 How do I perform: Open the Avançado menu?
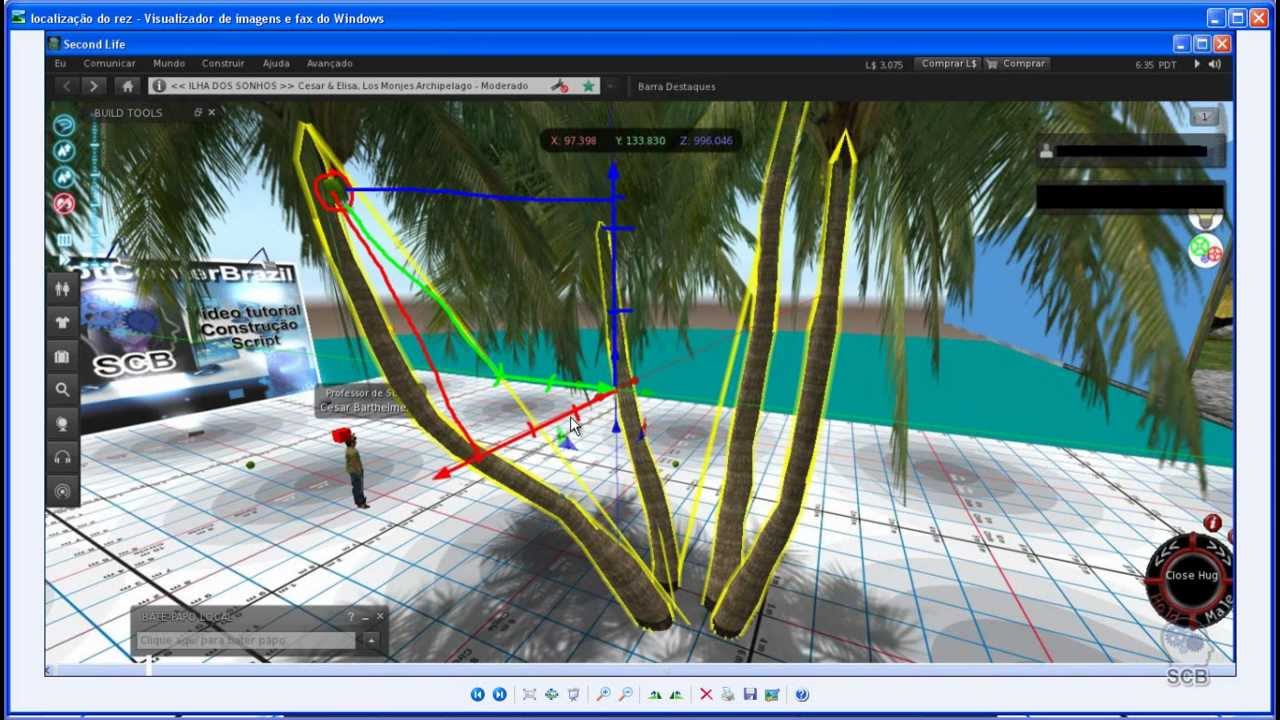(330, 64)
